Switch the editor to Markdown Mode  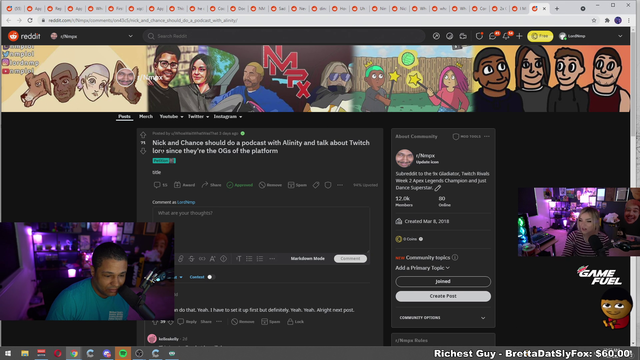pos(307,258)
